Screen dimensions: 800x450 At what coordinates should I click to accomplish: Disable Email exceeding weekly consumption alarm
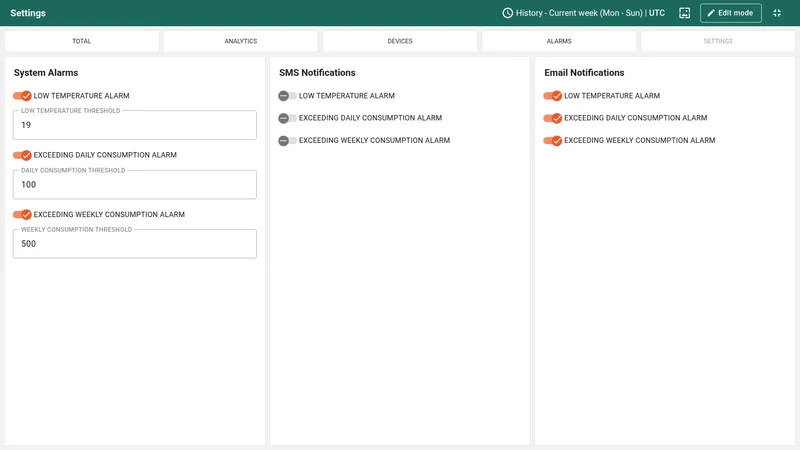click(553, 140)
